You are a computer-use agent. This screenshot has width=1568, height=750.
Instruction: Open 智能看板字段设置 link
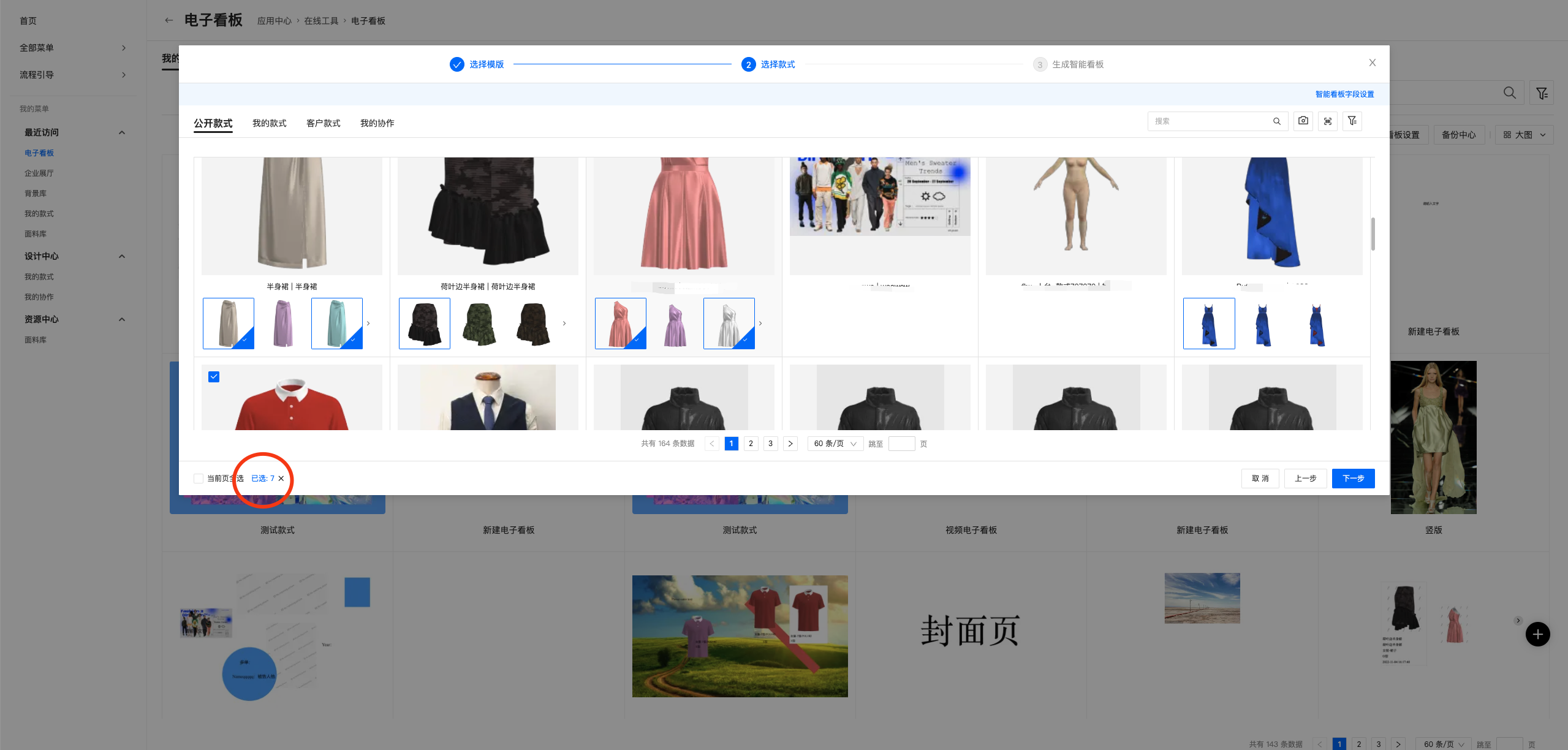point(1344,94)
